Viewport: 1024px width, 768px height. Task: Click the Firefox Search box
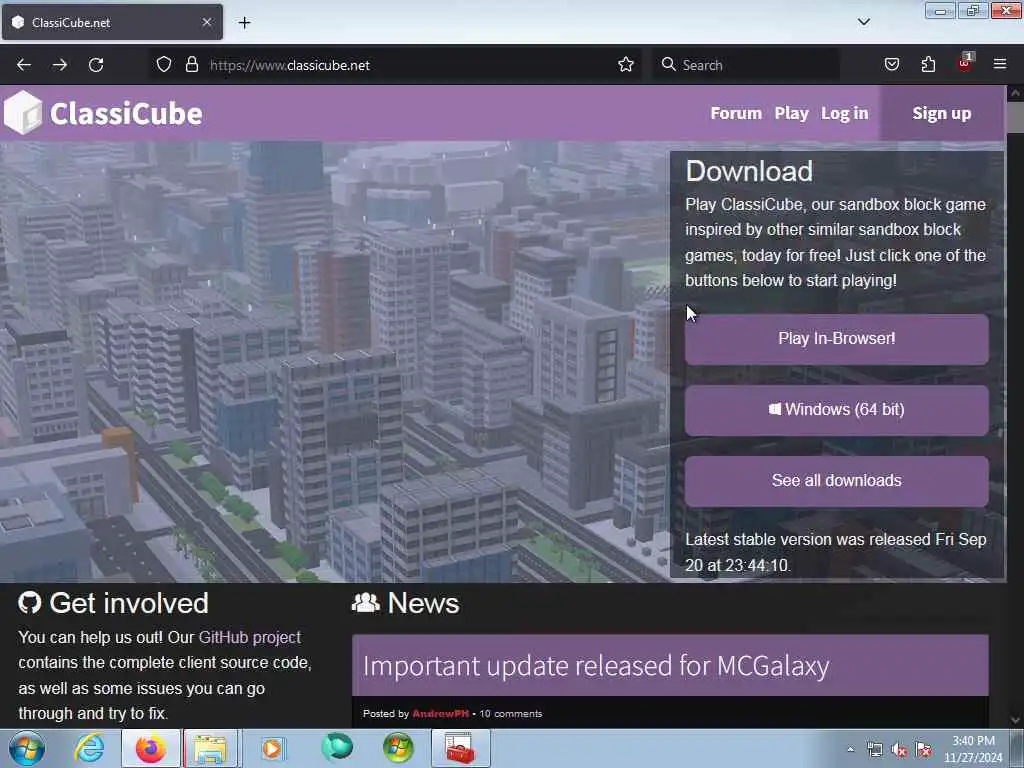(x=746, y=65)
